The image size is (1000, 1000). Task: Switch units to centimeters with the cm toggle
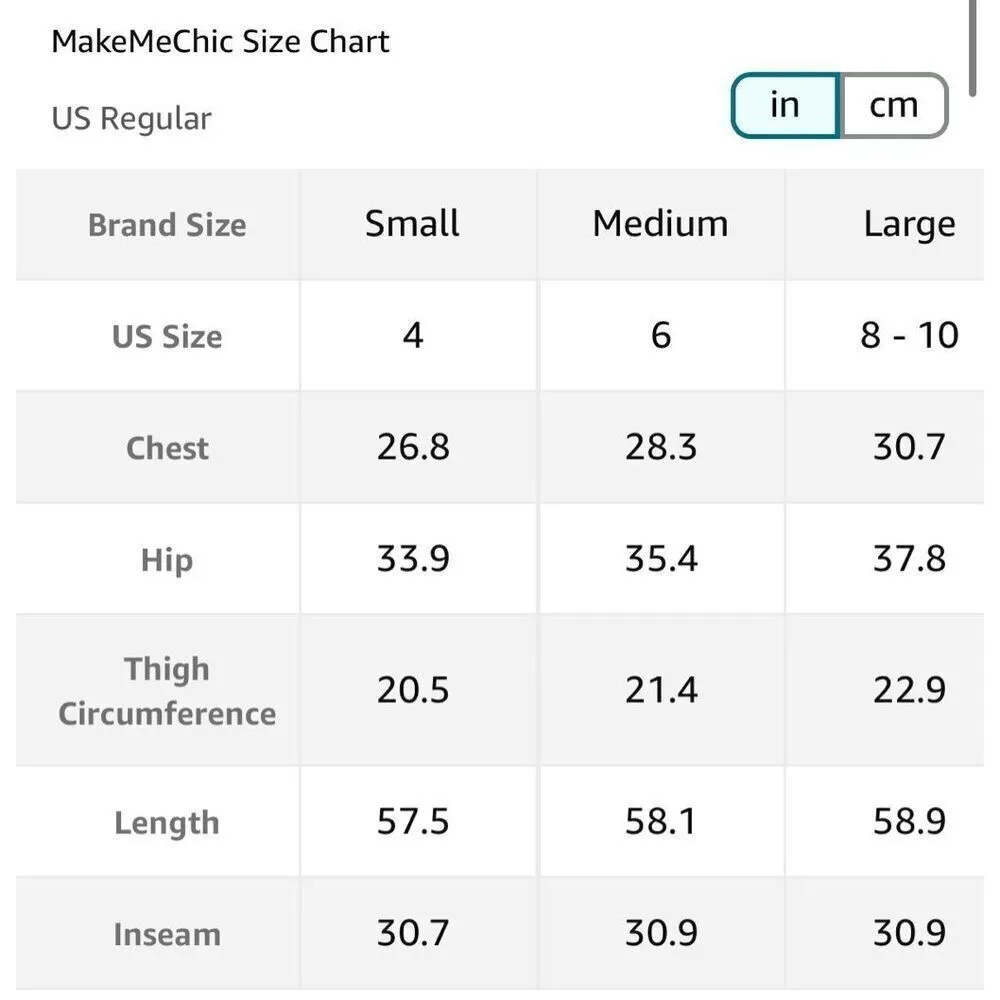pyautogui.click(x=893, y=105)
